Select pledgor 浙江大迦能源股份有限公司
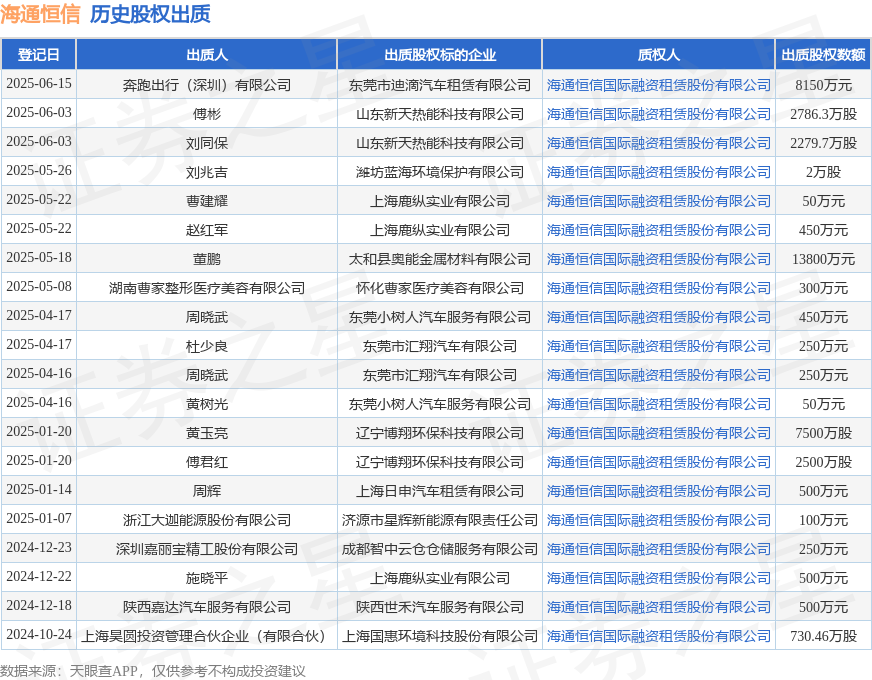Viewport: 872px width, 680px height. [x=206, y=520]
